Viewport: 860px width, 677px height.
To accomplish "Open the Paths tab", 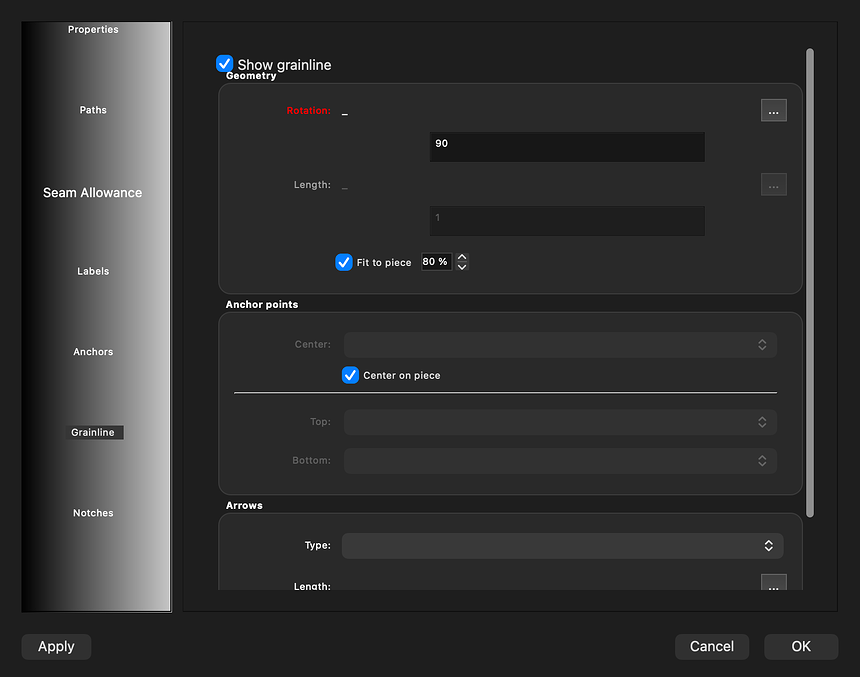I will [x=93, y=110].
